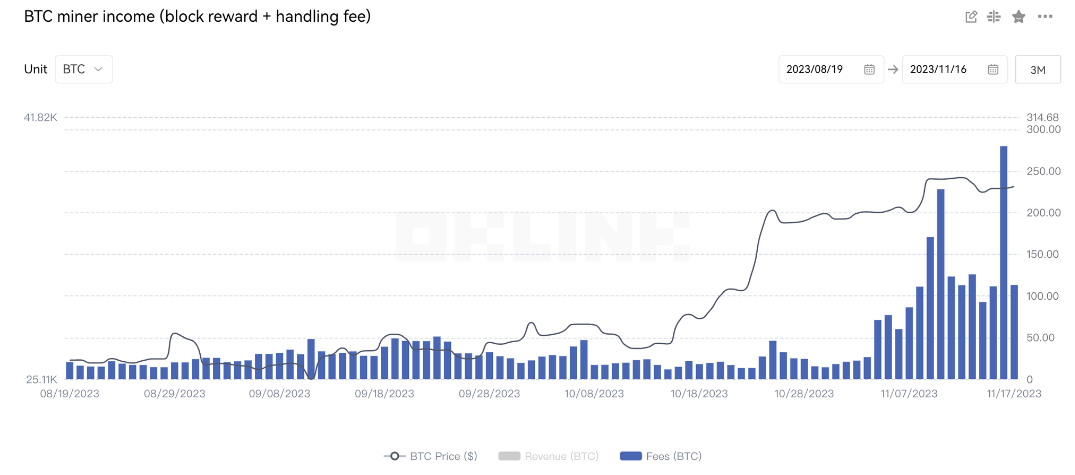This screenshot has height=475, width=1075.
Task: Click calendar icon in 2023/08/19 field
Action: pos(869,69)
